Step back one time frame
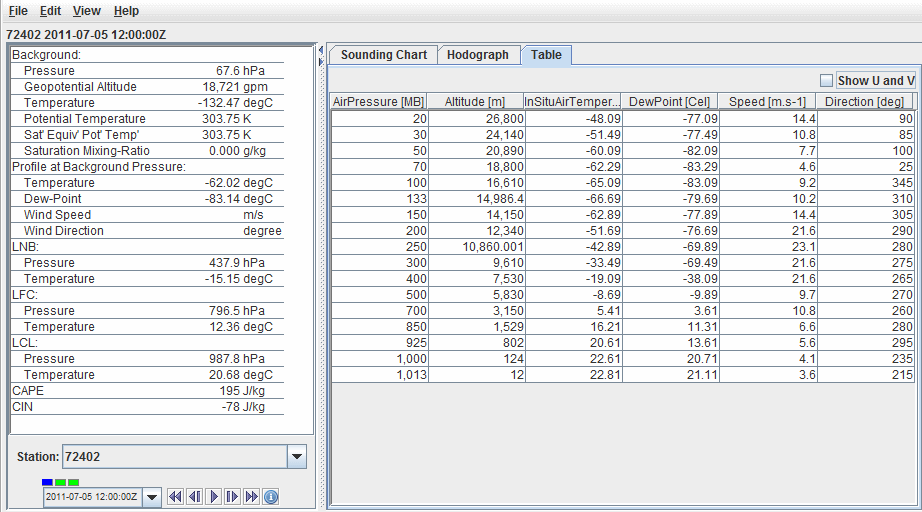 coord(195,497)
